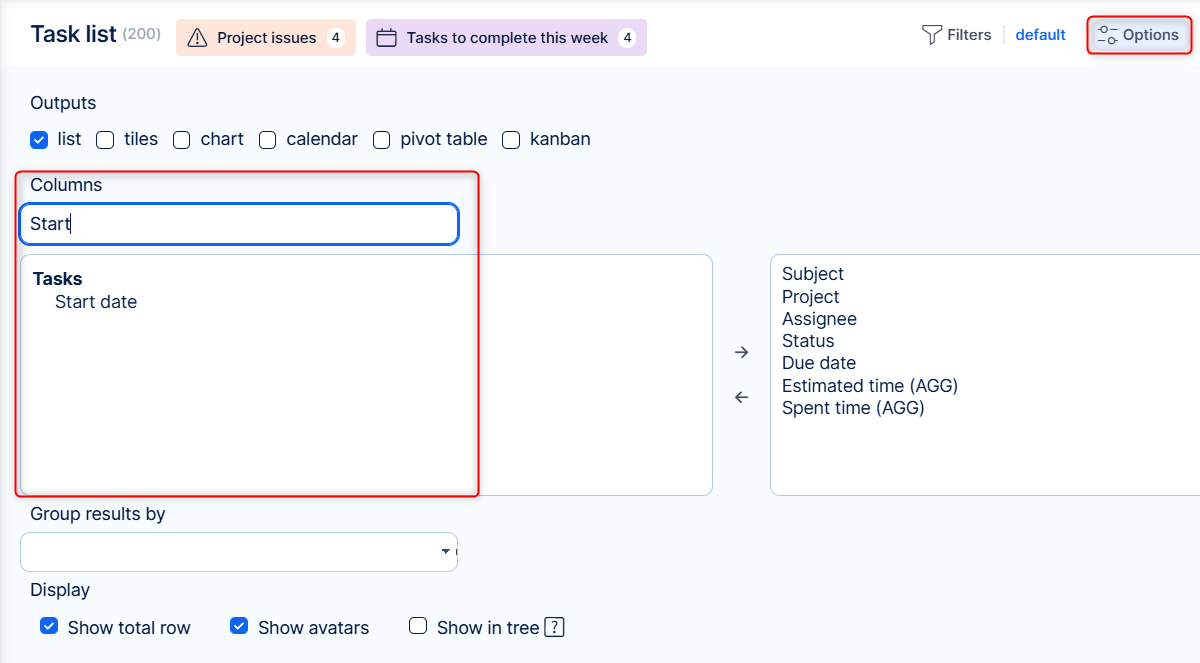Screen dimensions: 1200x663
Task: Click the right arrow to add column
Action: tap(741, 352)
